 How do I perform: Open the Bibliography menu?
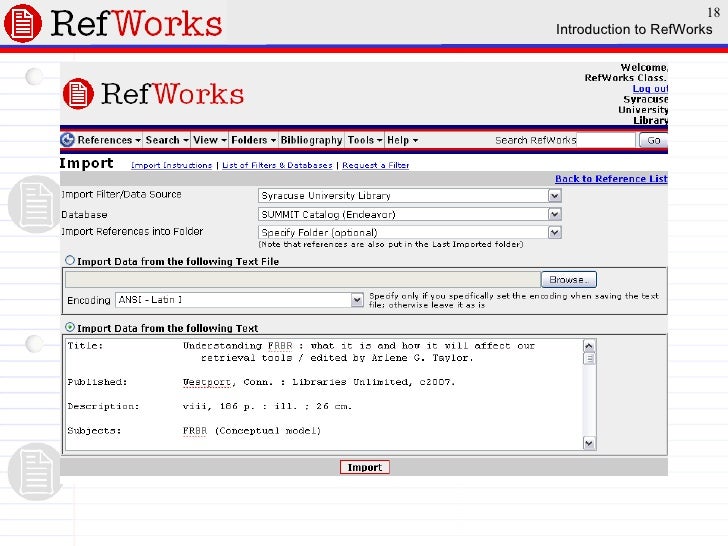pos(311,141)
